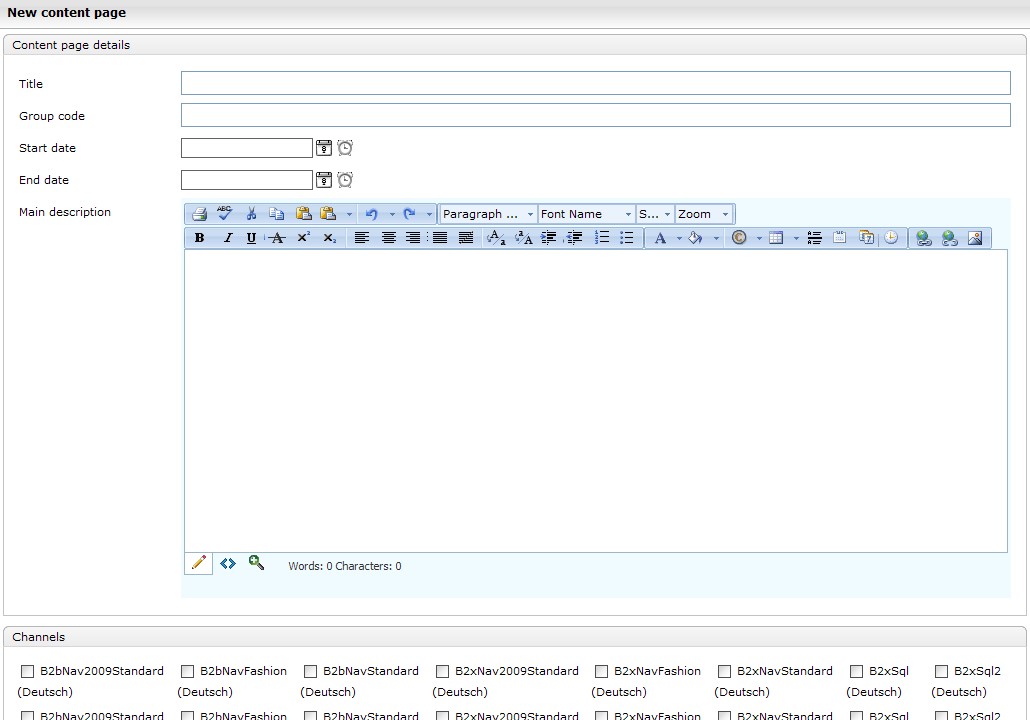Open the Font Name dropdown

click(x=586, y=214)
